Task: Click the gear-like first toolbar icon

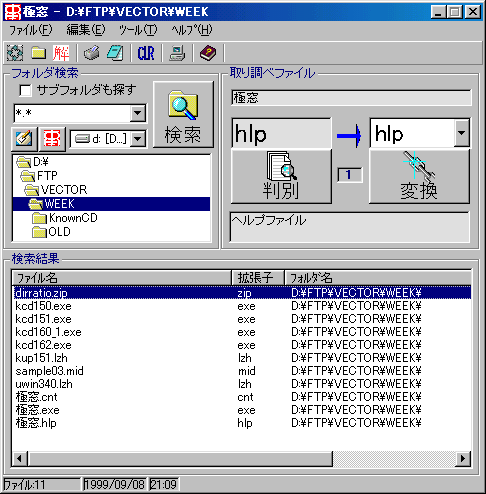Action: coord(15,53)
